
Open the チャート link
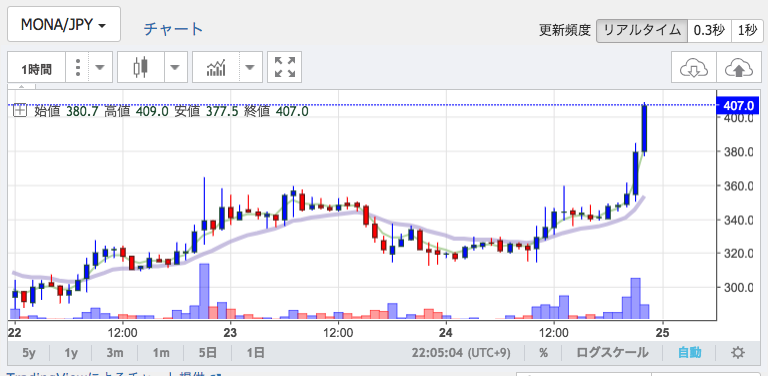pyautogui.click(x=173, y=29)
